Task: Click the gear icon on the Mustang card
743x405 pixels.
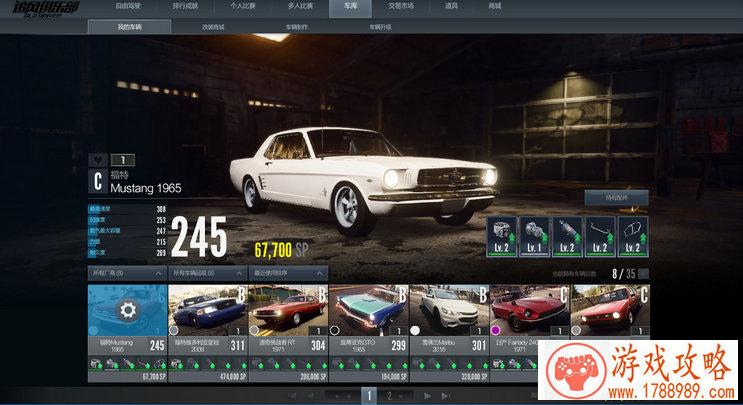Action: pos(127,310)
